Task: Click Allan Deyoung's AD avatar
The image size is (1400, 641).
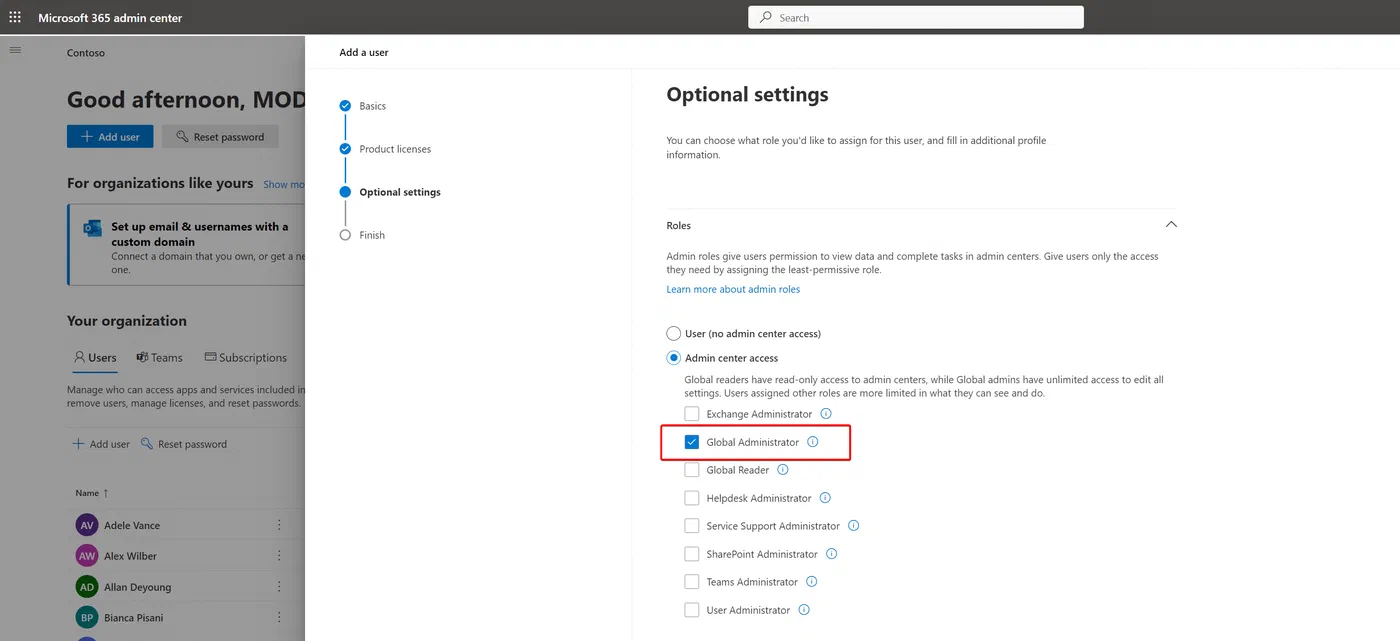Action: coord(87,587)
